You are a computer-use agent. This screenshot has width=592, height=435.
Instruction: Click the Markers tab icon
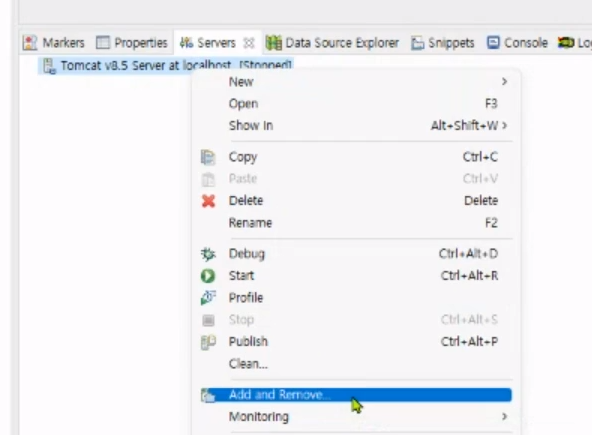click(30, 43)
